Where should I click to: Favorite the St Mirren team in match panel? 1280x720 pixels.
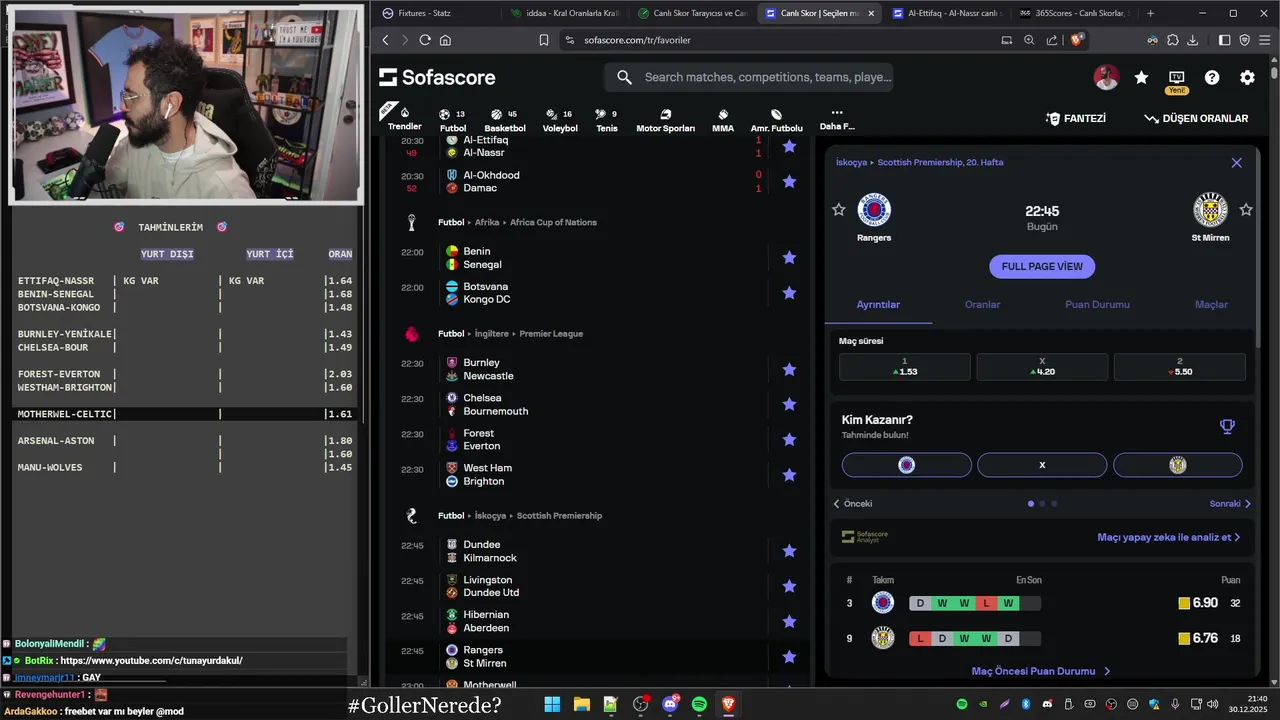point(1246,210)
